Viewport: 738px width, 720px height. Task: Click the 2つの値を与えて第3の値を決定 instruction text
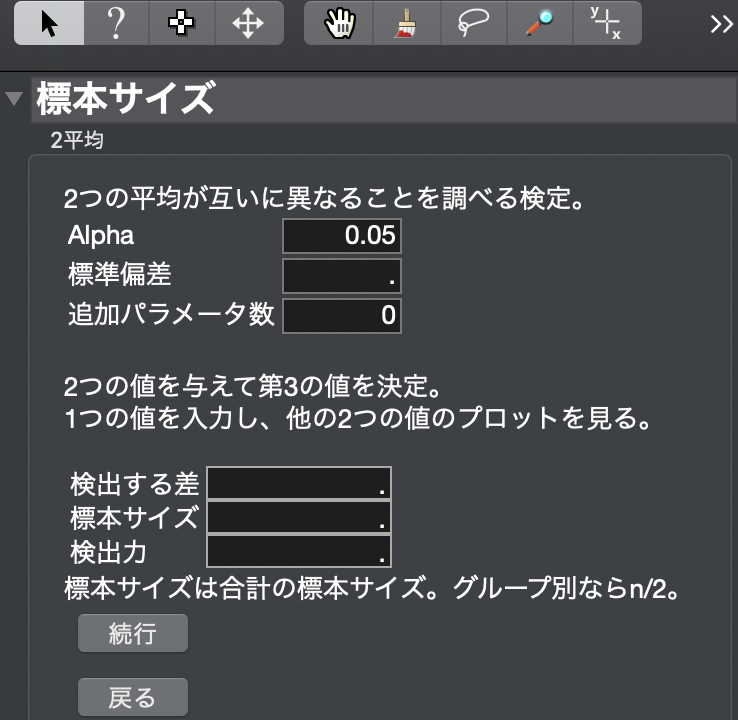tap(253, 386)
